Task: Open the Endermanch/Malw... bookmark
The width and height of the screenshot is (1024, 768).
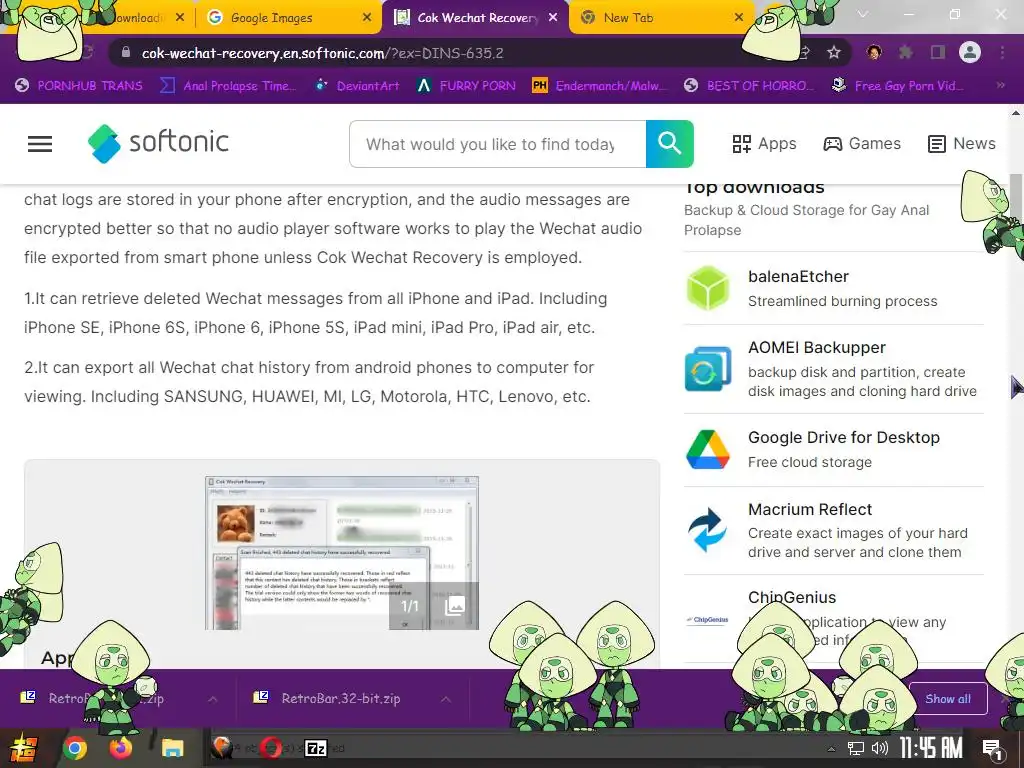Action: (600, 86)
